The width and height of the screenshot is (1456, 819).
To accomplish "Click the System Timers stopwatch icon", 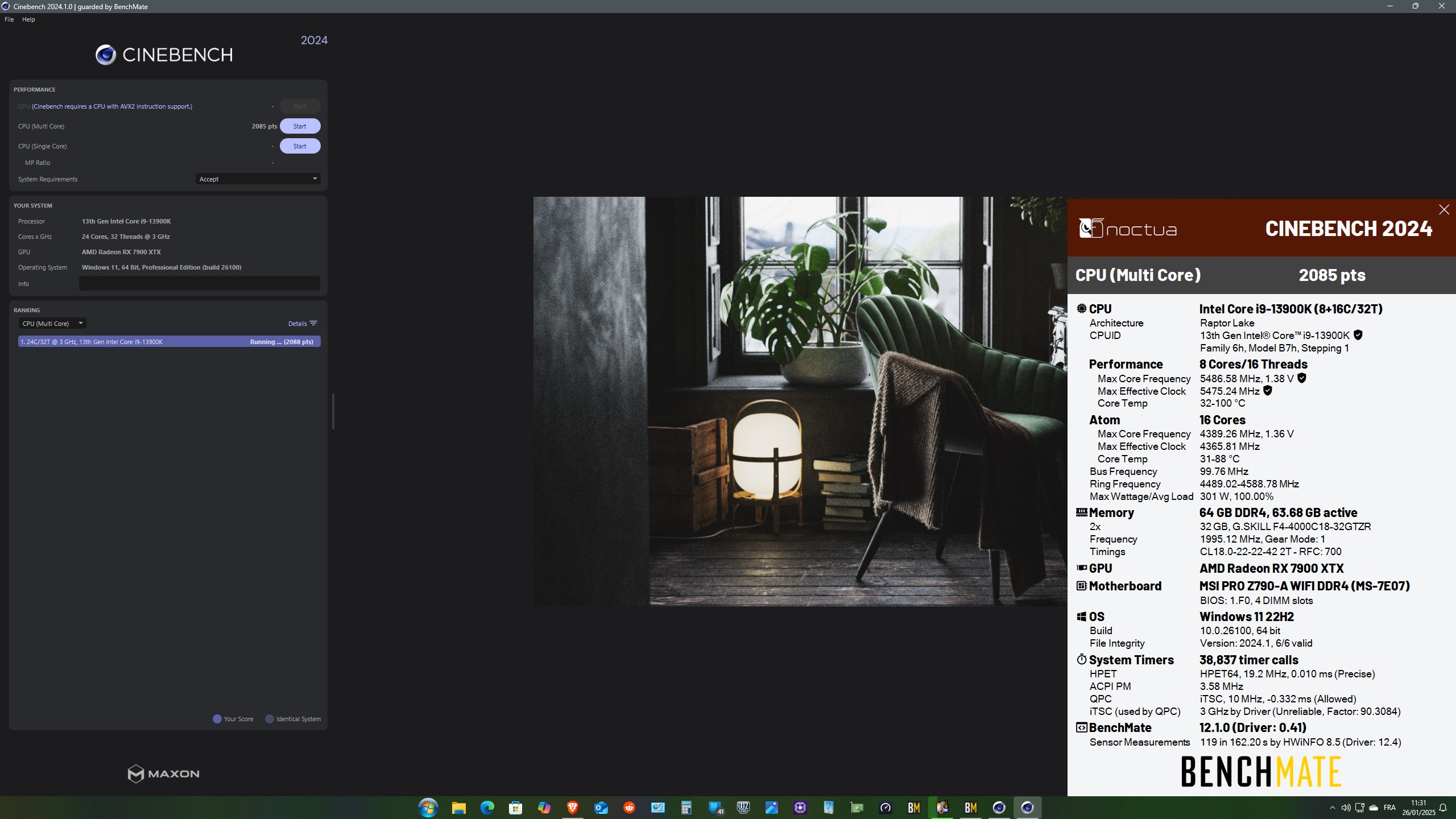I will (1081, 659).
